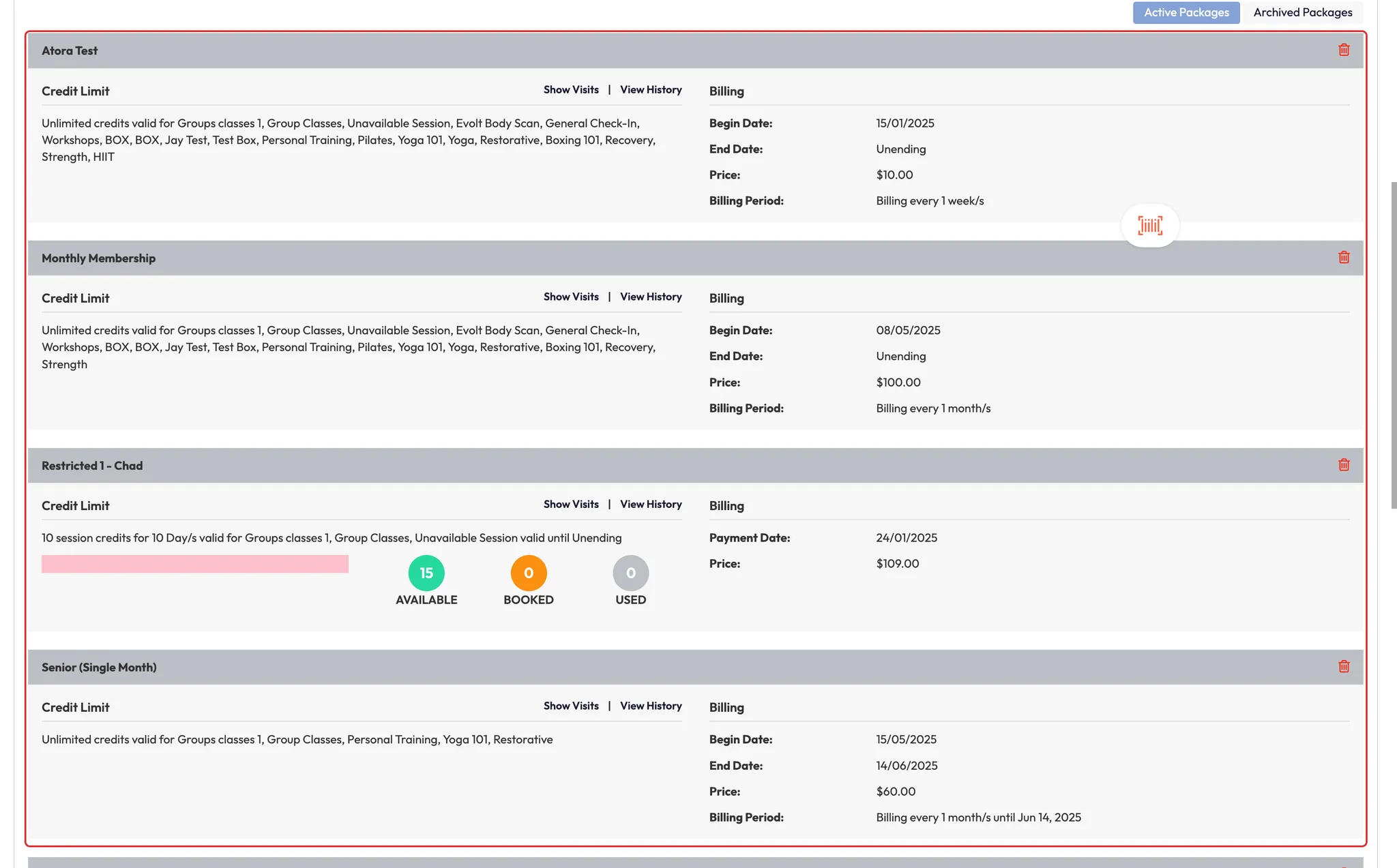Show Visits for Atora Test
The image size is (1397, 868).
click(571, 89)
